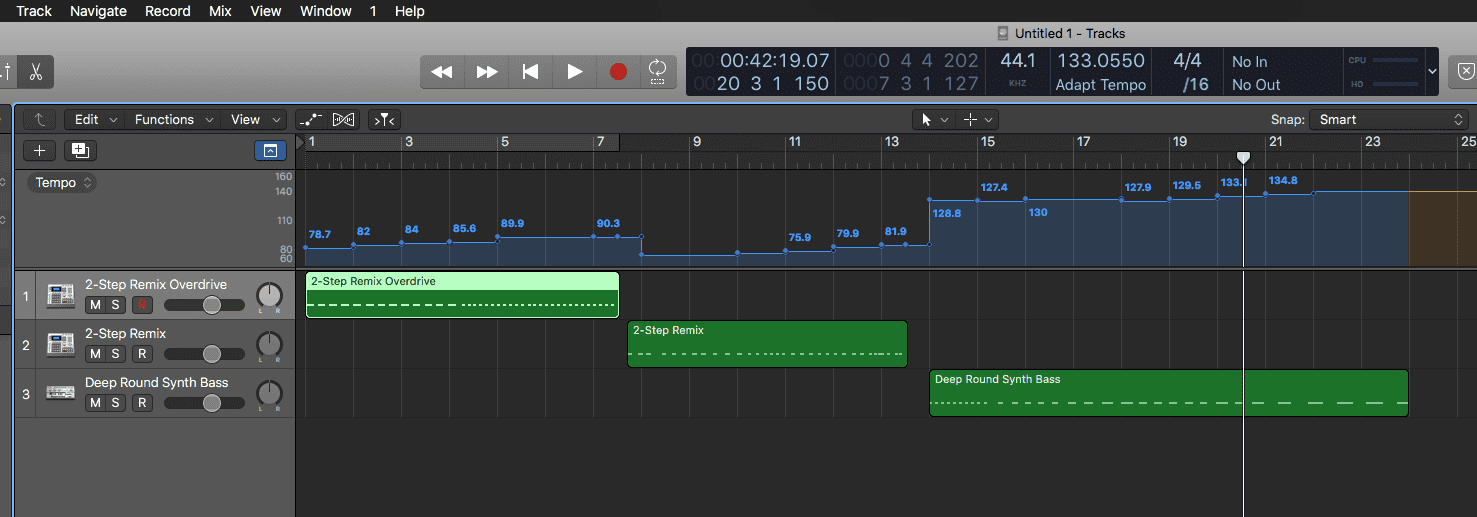
Task: Click the No In MIDI activity display
Action: coord(1250,62)
